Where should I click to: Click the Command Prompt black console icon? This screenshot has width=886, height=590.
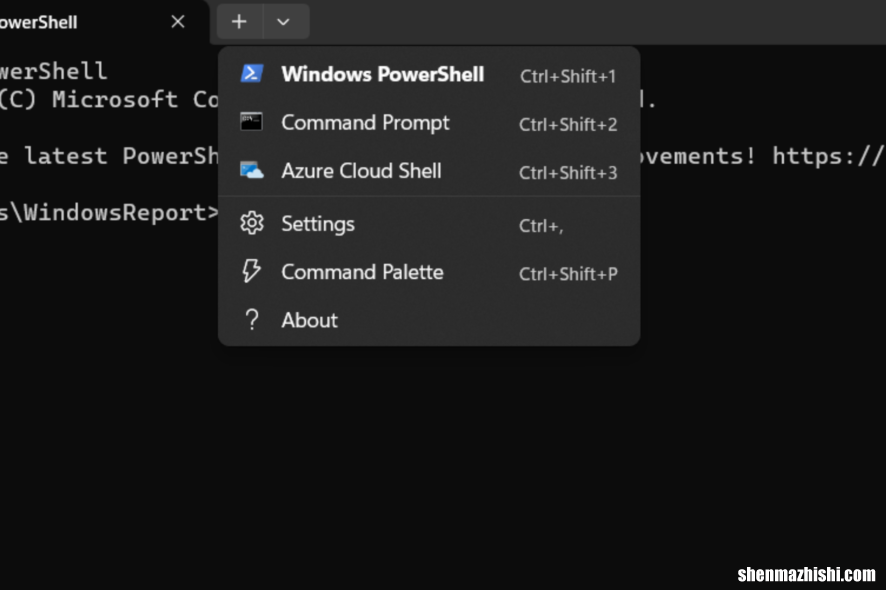tap(251, 122)
